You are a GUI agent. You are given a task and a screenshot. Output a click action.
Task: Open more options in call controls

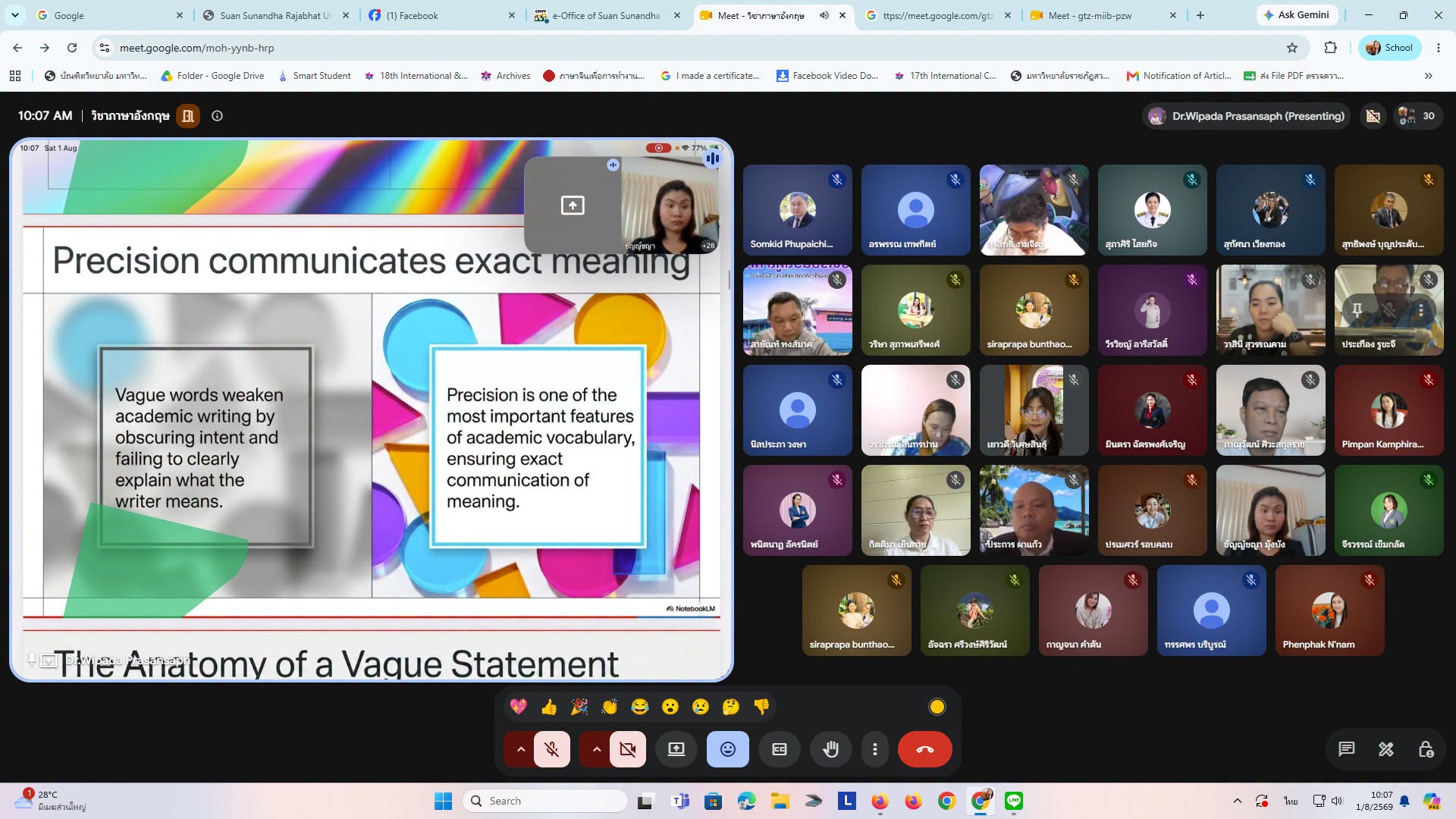(x=875, y=749)
